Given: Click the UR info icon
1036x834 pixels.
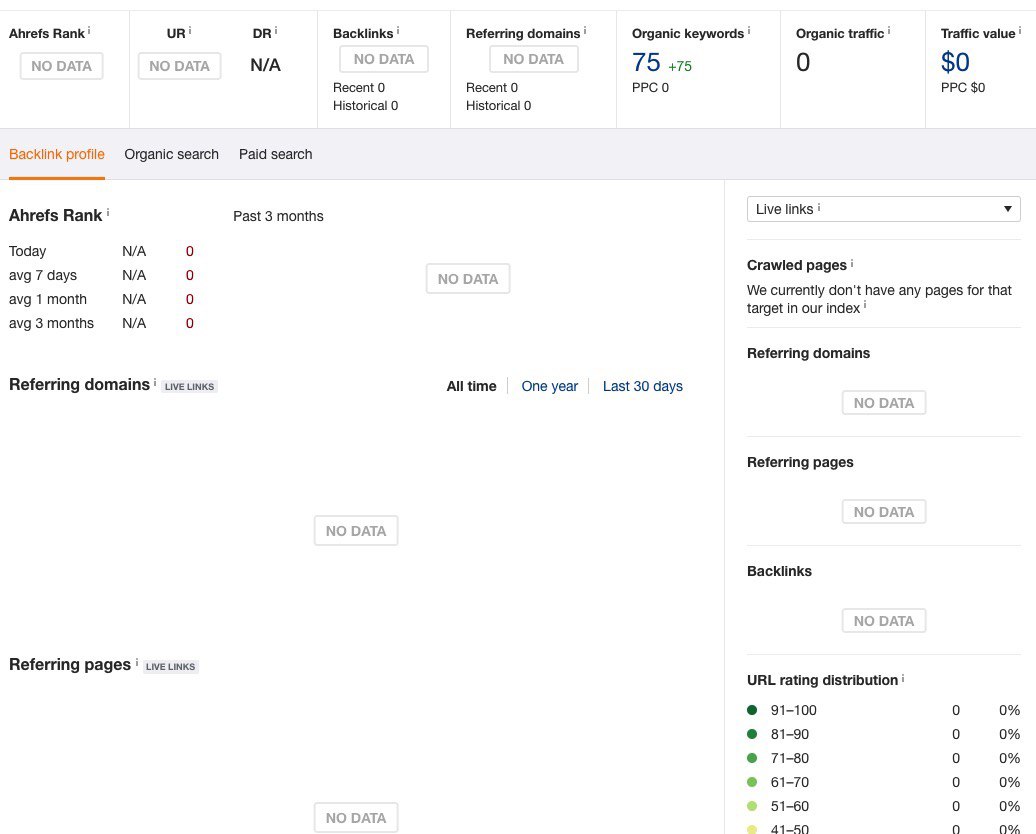Looking at the screenshot, I should tap(190, 30).
